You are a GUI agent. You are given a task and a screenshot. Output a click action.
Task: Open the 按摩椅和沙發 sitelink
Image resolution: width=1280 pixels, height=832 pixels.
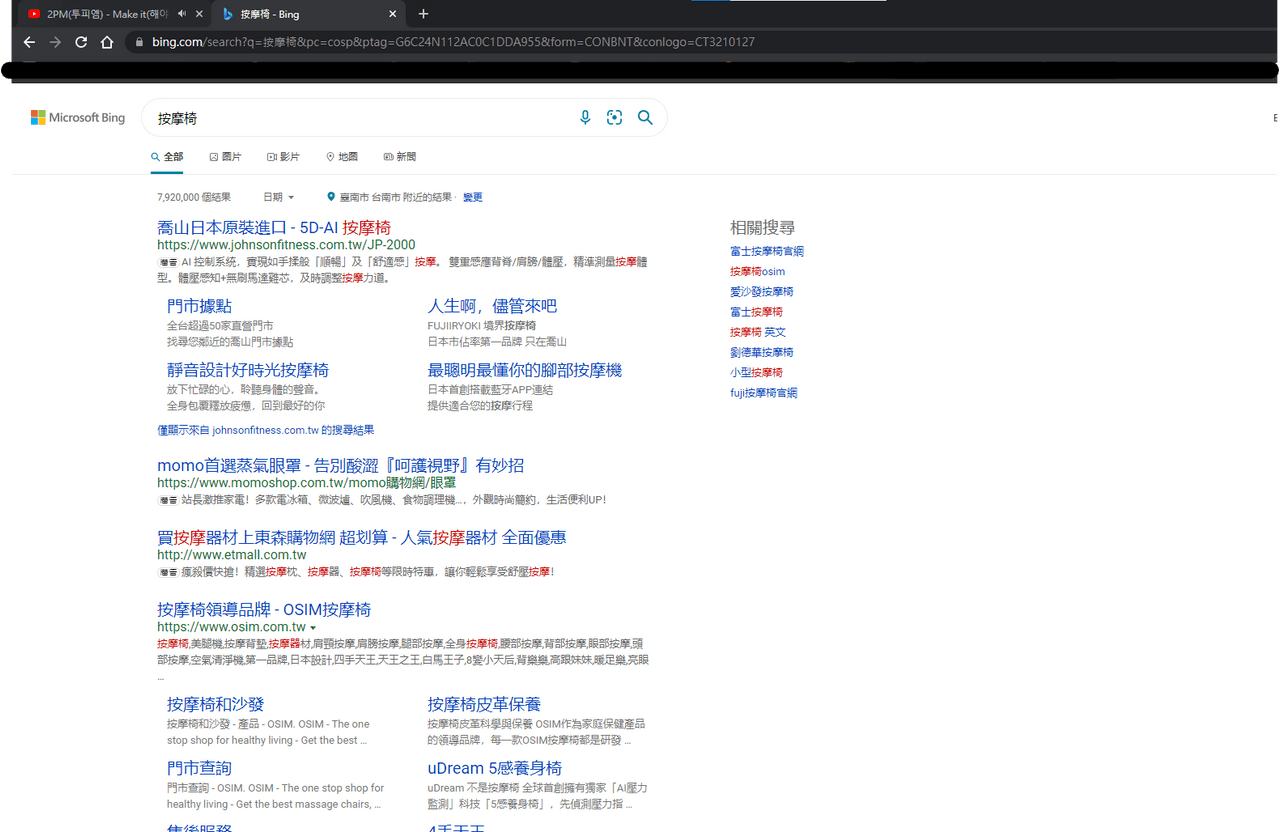pyautogui.click(x=215, y=704)
